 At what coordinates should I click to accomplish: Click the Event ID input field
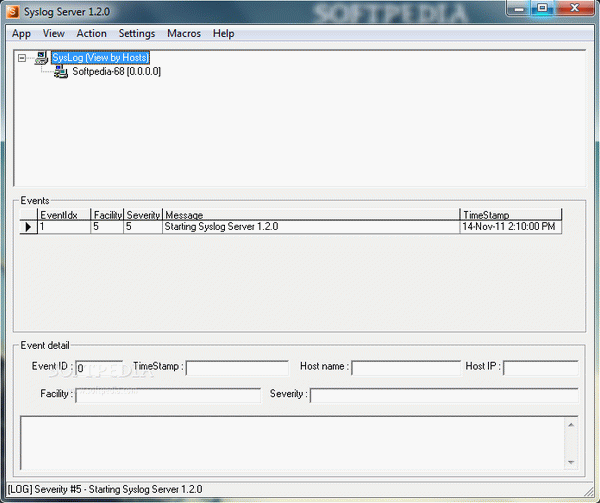click(99, 368)
